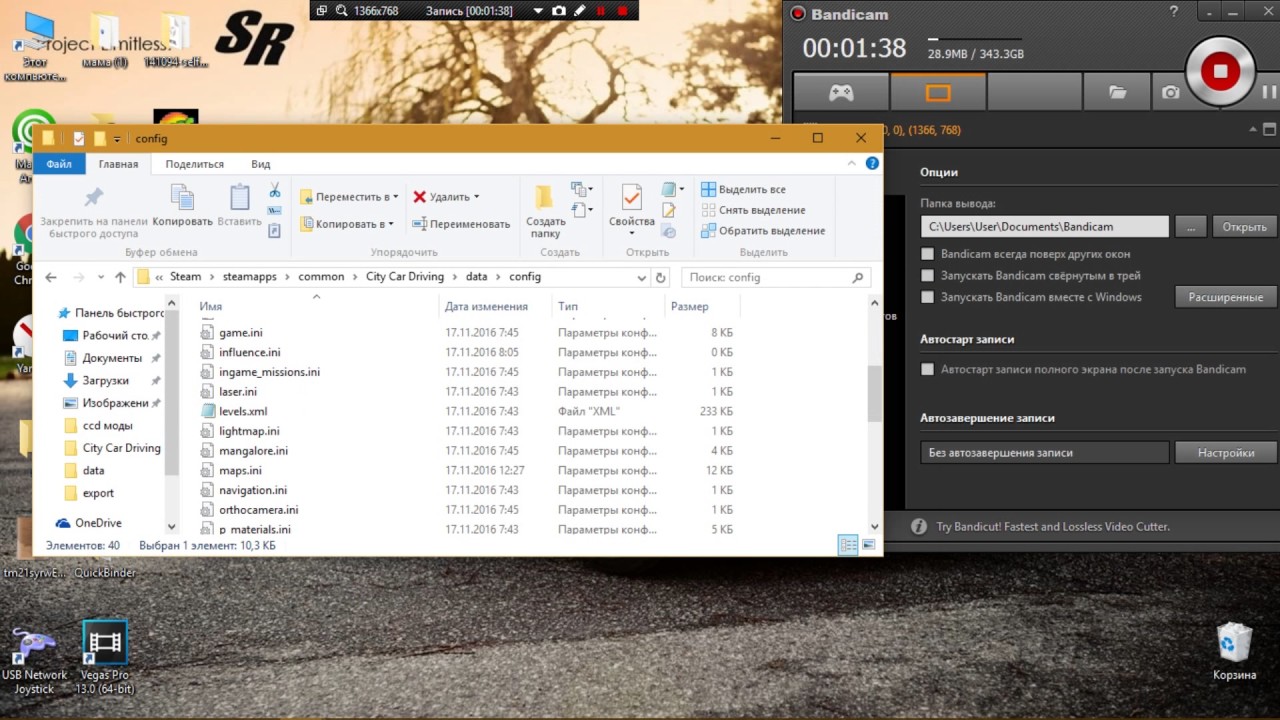Stop recording with Bandicam's big red button
Image resolution: width=1280 pixels, height=720 pixels.
pos(1219,72)
